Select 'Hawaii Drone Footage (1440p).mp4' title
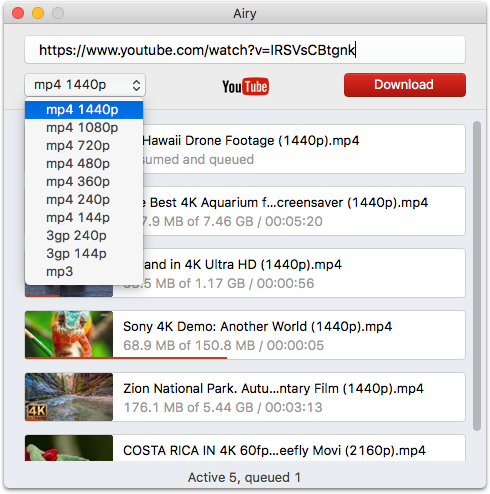 (x=251, y=141)
